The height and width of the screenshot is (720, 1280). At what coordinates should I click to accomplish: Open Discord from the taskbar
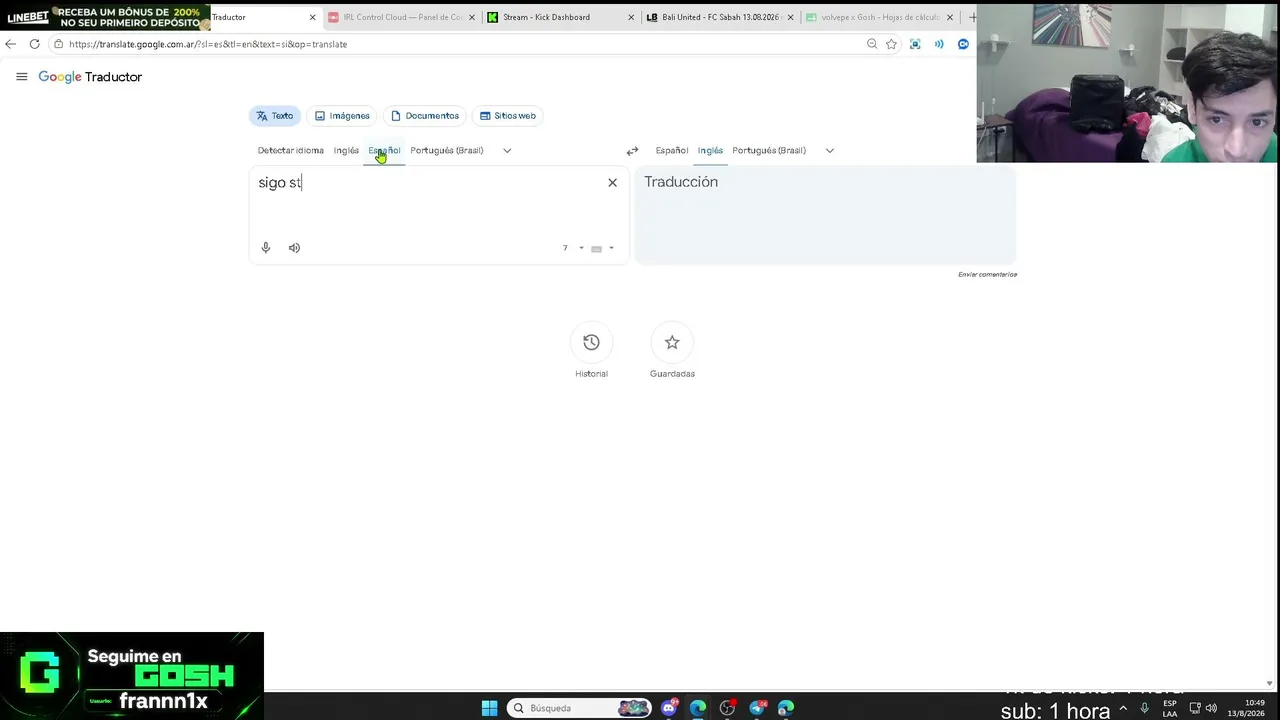pyautogui.click(x=669, y=708)
